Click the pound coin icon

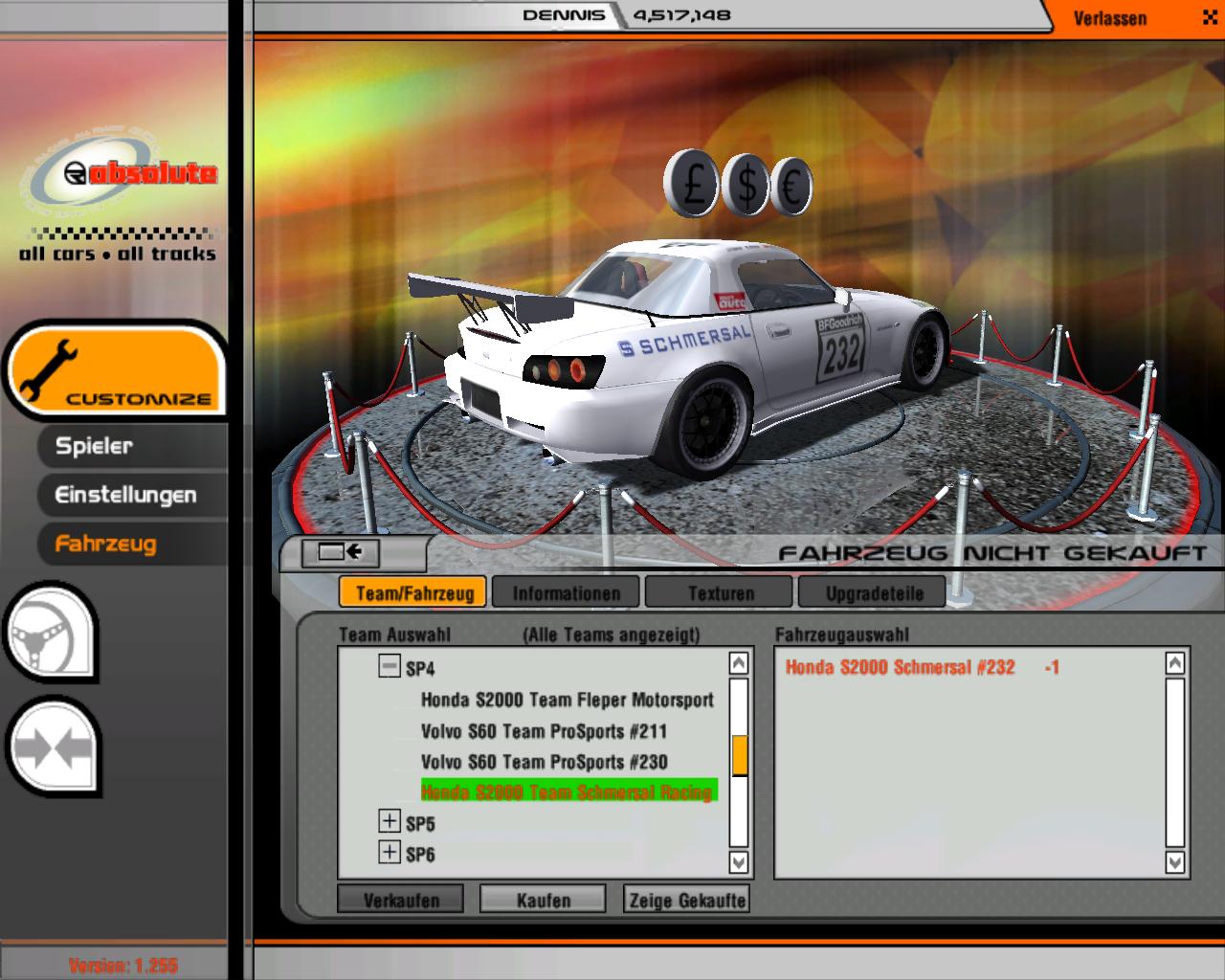click(x=691, y=182)
